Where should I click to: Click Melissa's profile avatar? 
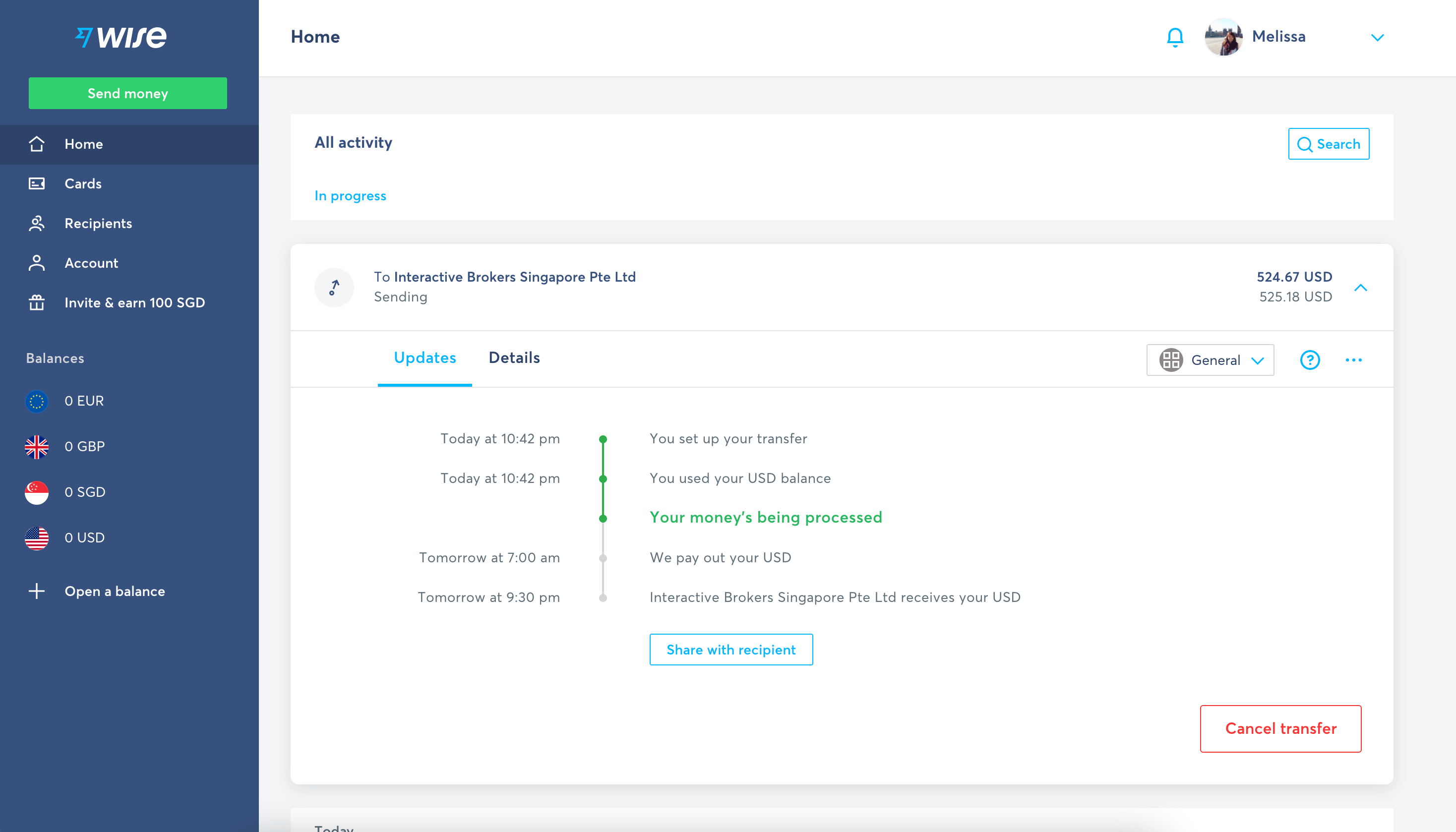(x=1223, y=37)
